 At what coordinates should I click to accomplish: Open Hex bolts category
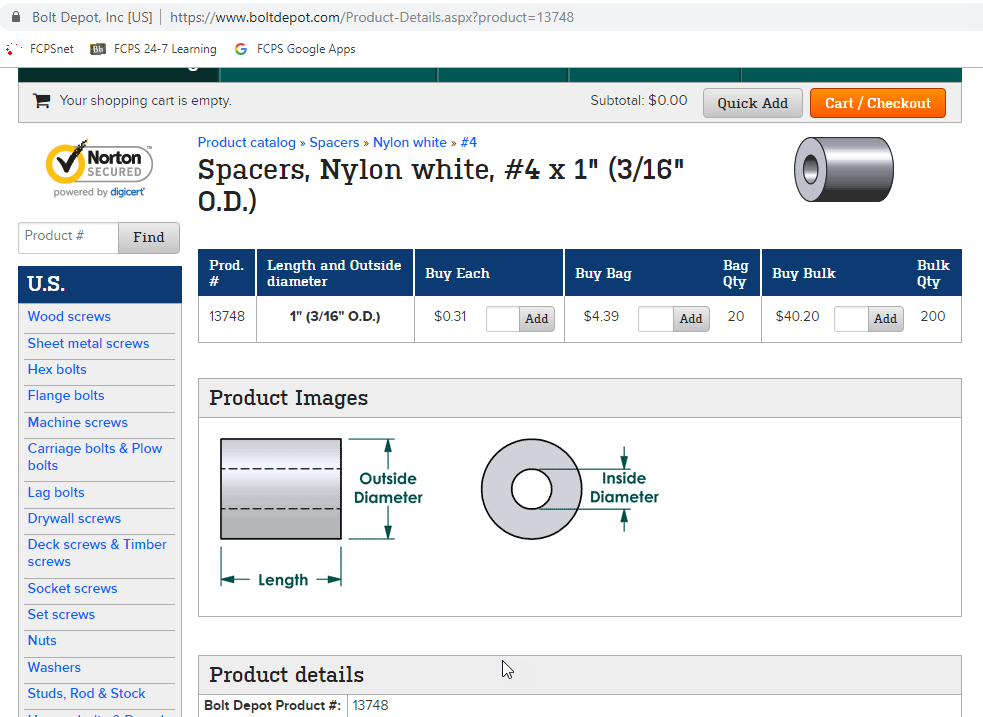(57, 369)
